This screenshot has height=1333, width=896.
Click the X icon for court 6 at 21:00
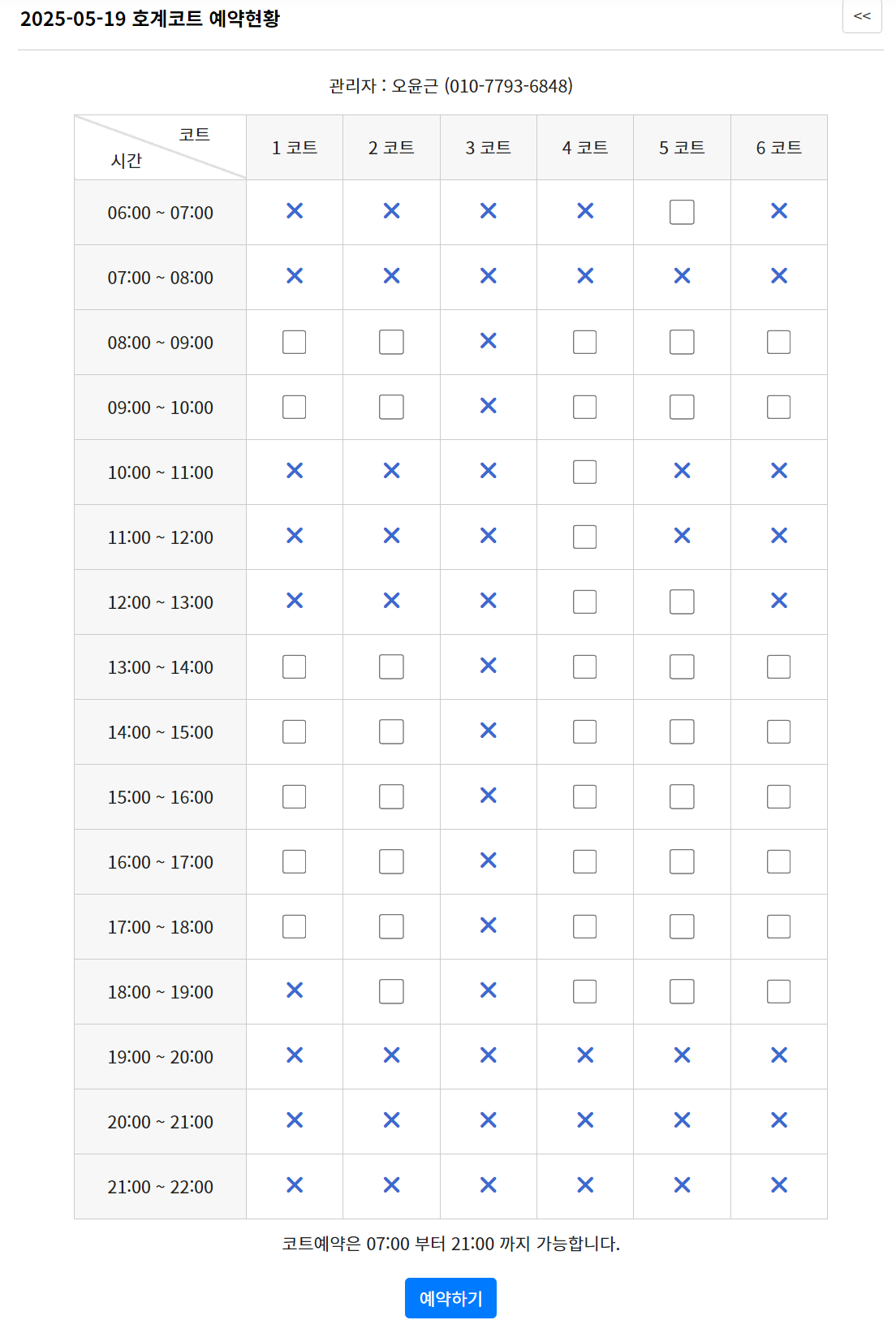(779, 1185)
